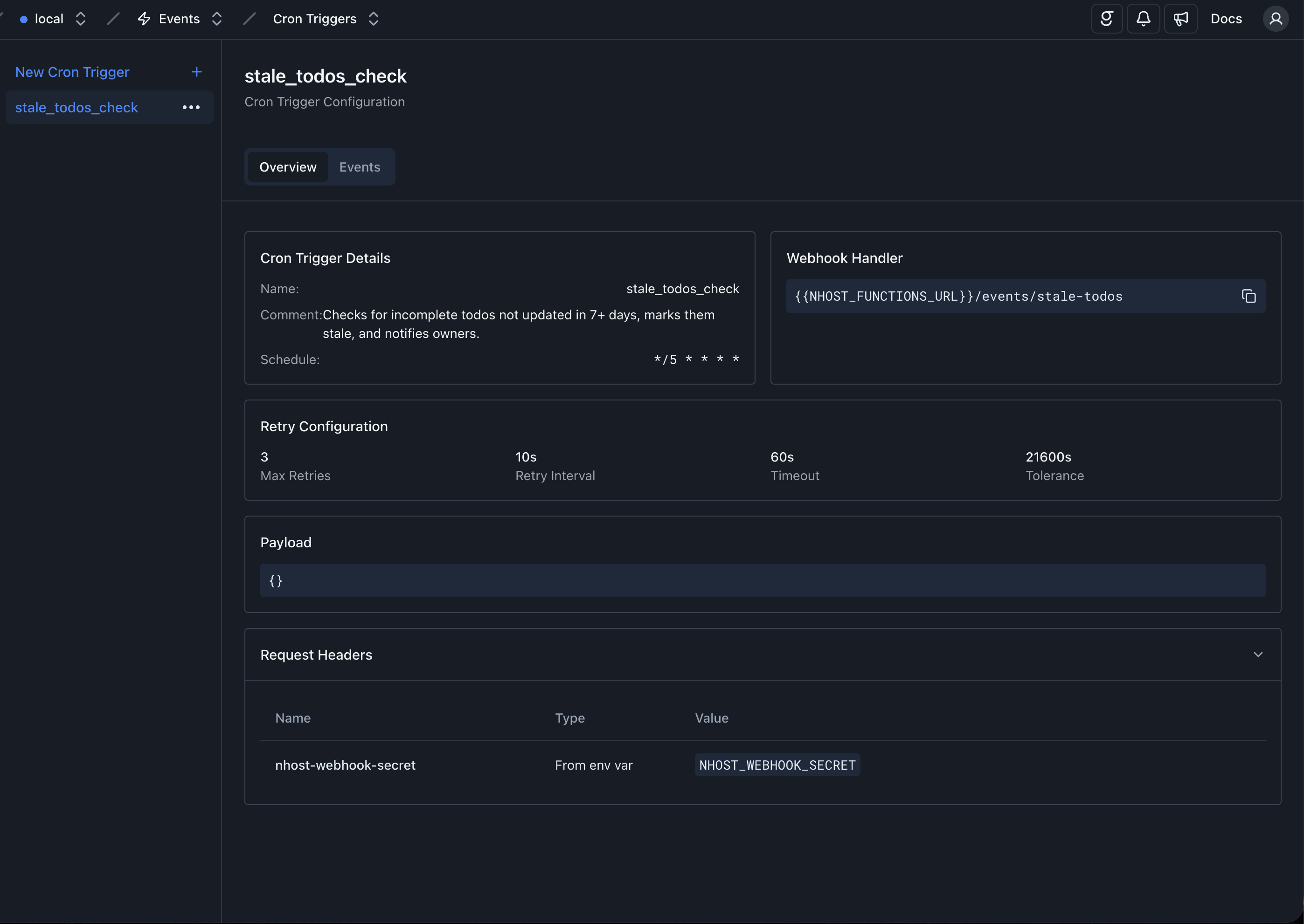
Task: Click the plus icon to add cron trigger
Action: (196, 72)
